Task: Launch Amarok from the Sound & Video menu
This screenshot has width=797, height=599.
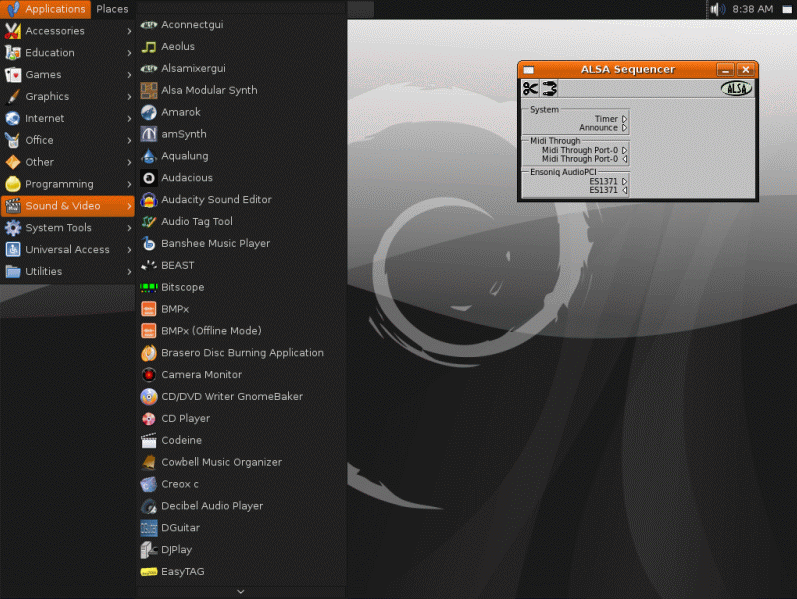Action: click(x=180, y=112)
